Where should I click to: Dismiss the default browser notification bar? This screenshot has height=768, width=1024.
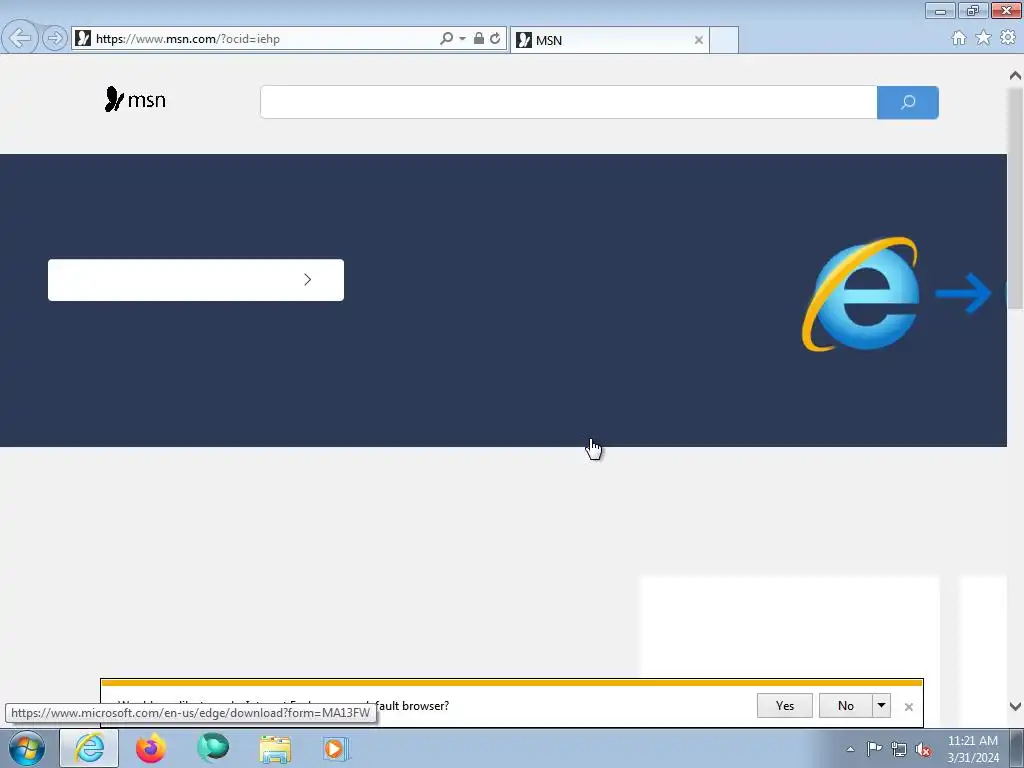point(908,707)
